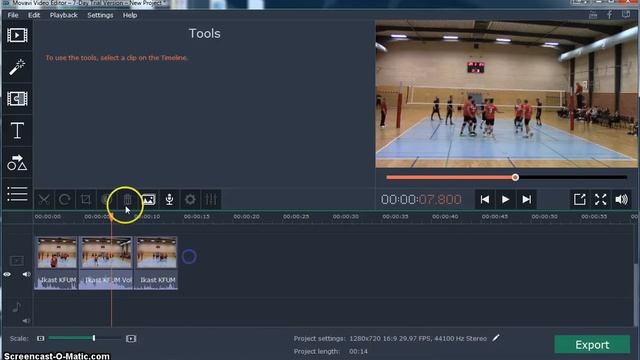Screen dimensions: 640x360
Task: Click the 00:00:40 timeline ruler mark
Action: coord(445,217)
